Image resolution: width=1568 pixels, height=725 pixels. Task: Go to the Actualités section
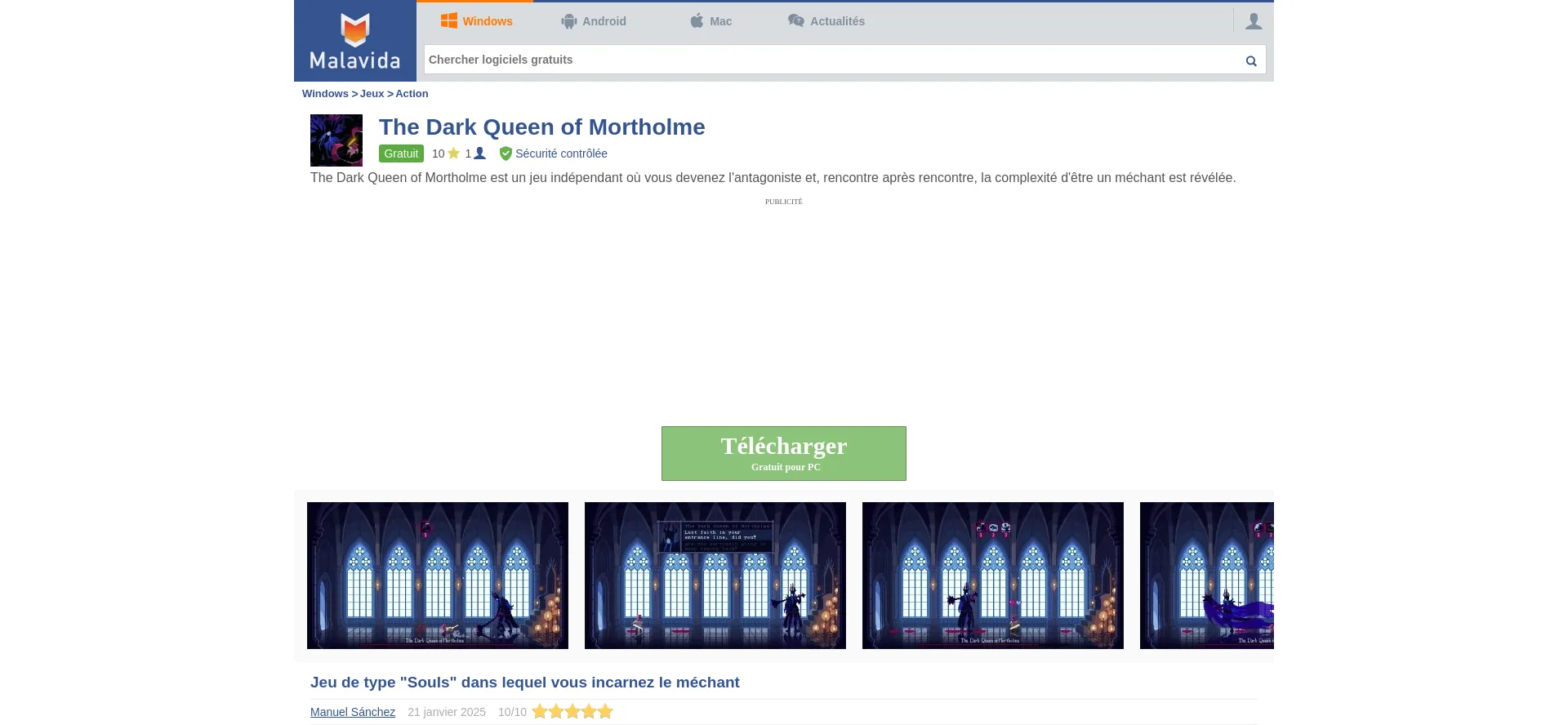coord(826,21)
